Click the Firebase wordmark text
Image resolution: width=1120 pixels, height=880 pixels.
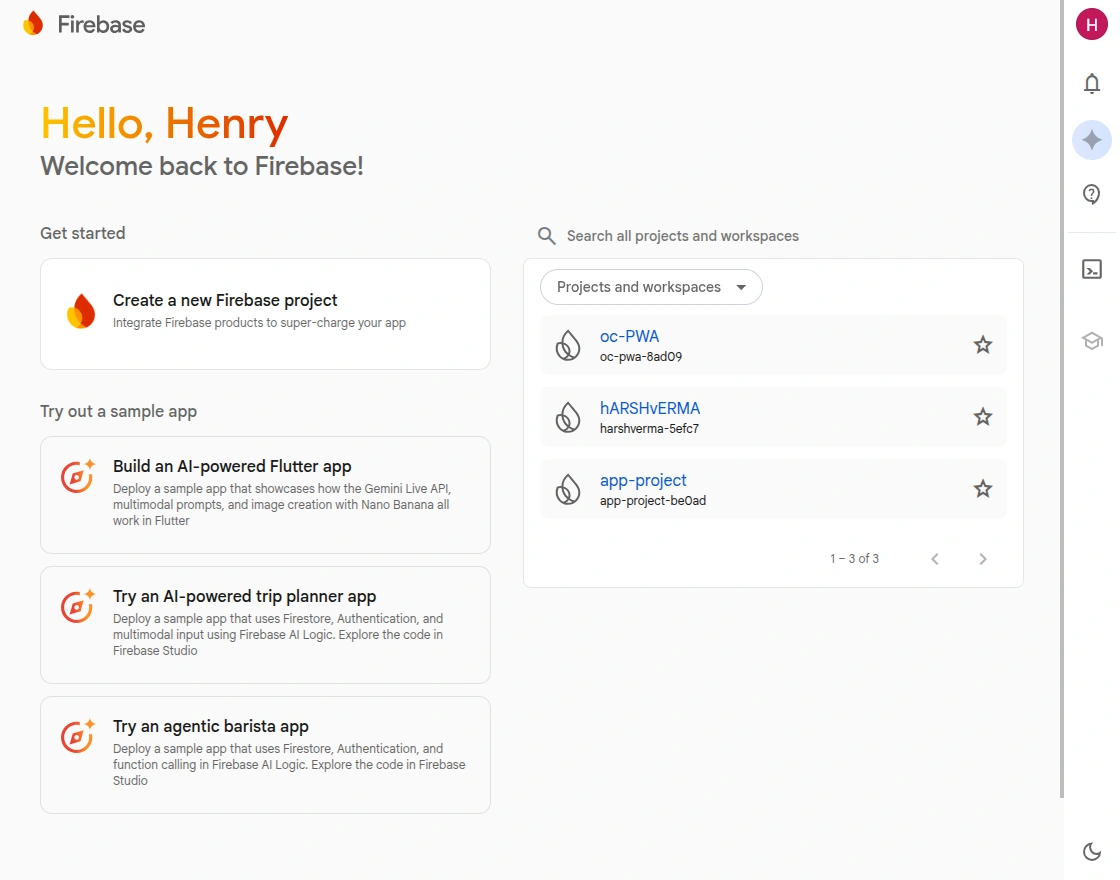coord(101,24)
